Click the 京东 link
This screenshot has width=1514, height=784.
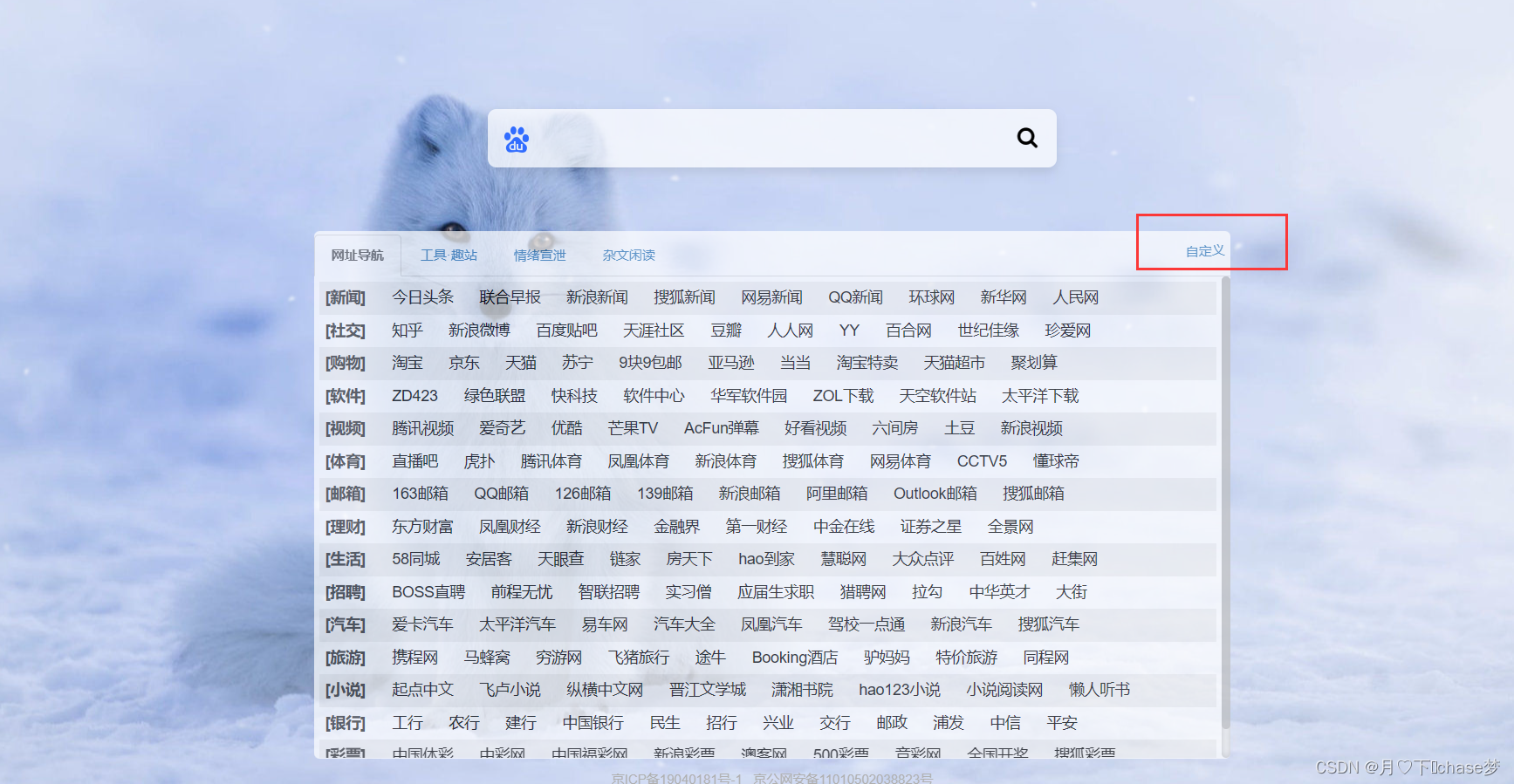coord(463,363)
